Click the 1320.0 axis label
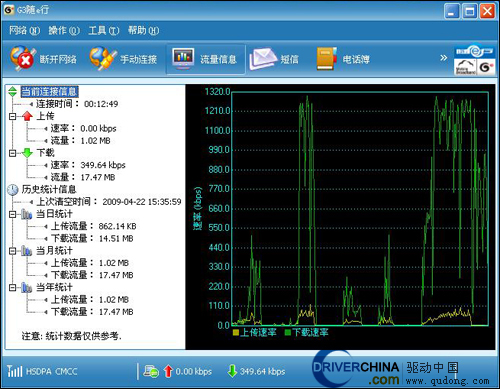500x389 pixels. [x=217, y=92]
